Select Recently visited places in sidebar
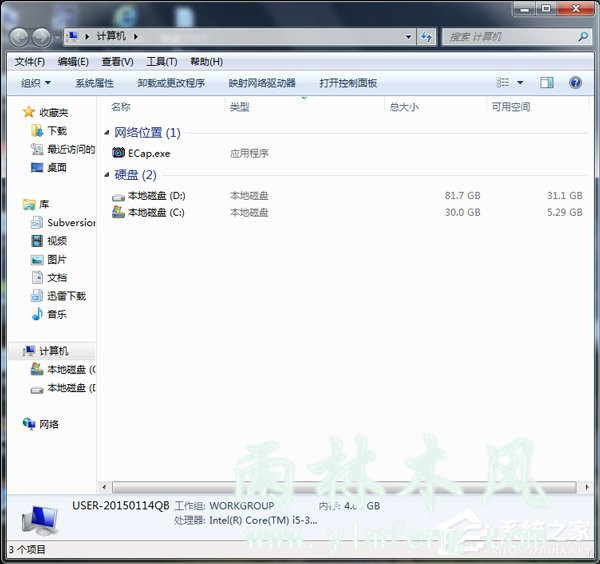Viewport: 600px width, 564px height. tap(63, 149)
